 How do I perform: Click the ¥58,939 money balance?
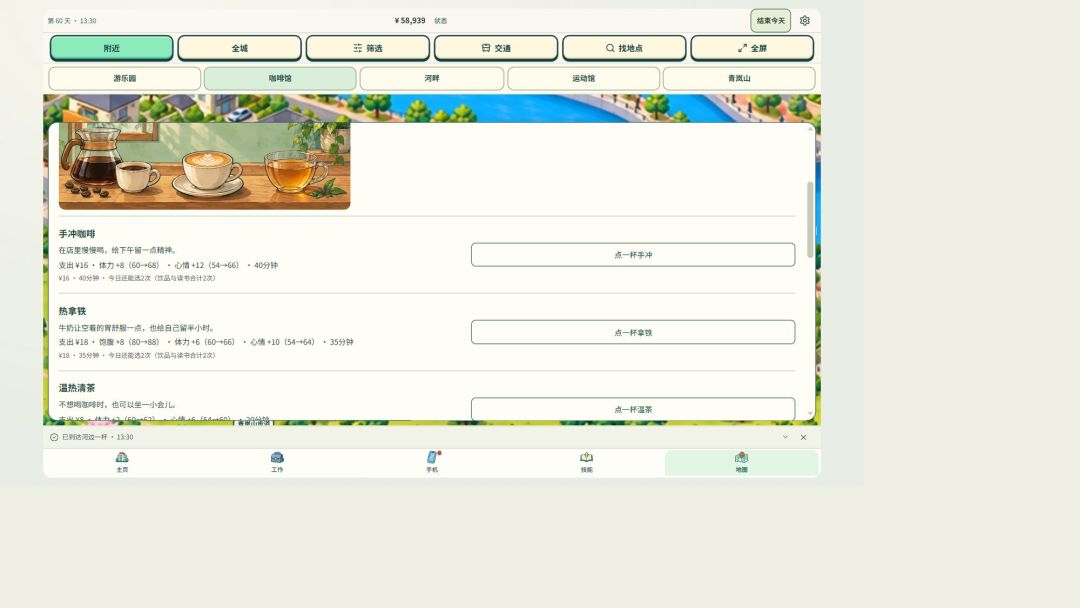click(x=410, y=21)
